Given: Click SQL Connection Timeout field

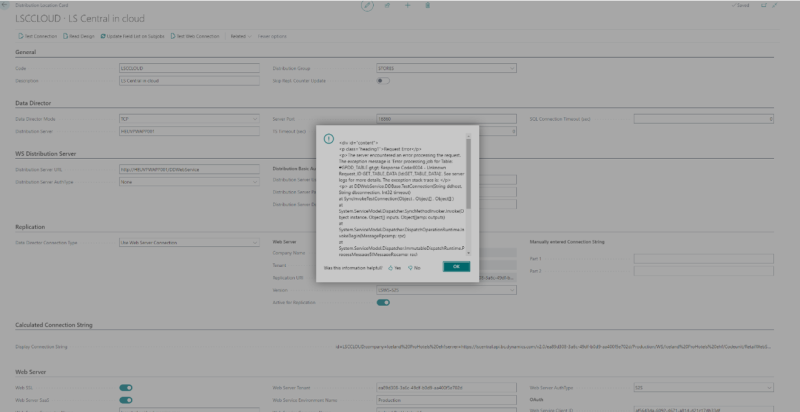Looking at the screenshot, I should click(x=704, y=119).
